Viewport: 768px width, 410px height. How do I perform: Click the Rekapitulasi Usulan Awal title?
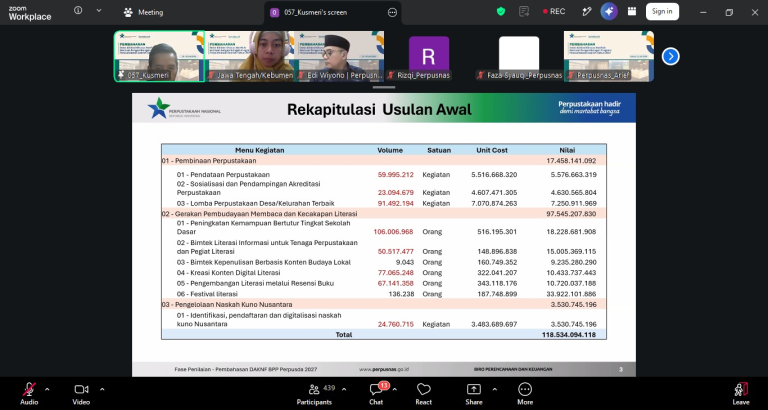click(379, 109)
